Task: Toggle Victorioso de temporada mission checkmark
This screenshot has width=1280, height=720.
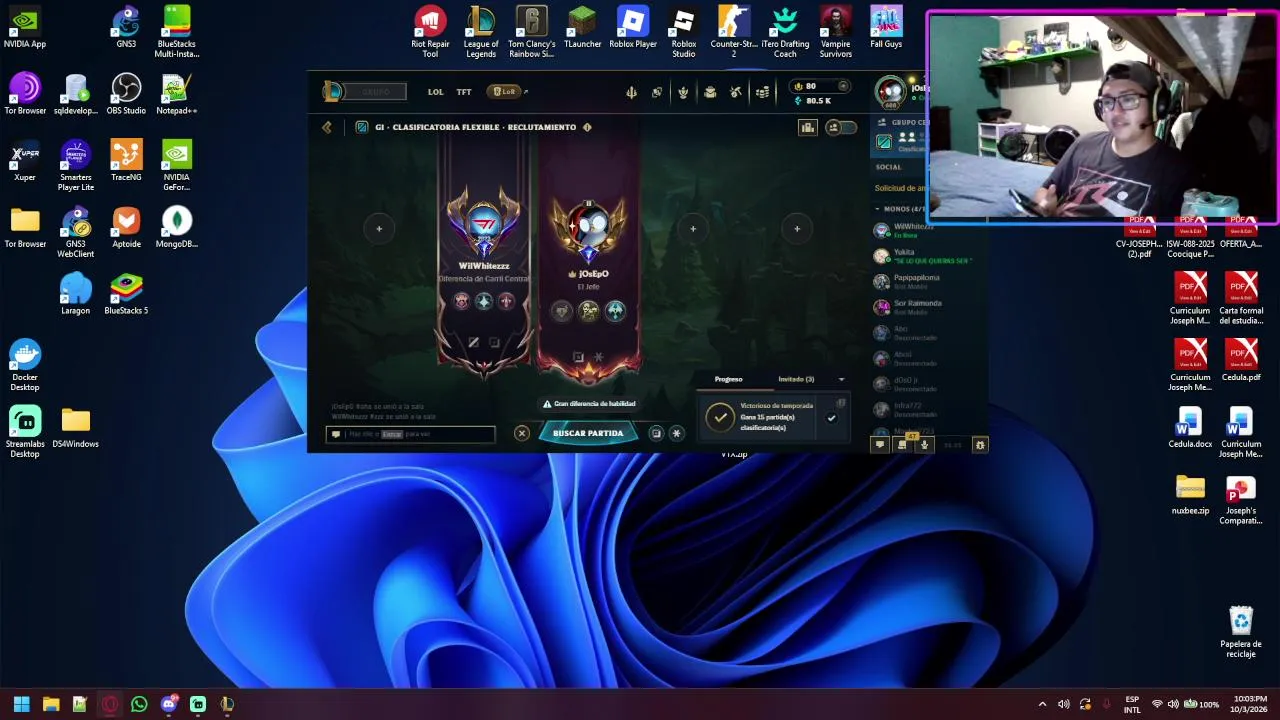Action: pos(831,418)
